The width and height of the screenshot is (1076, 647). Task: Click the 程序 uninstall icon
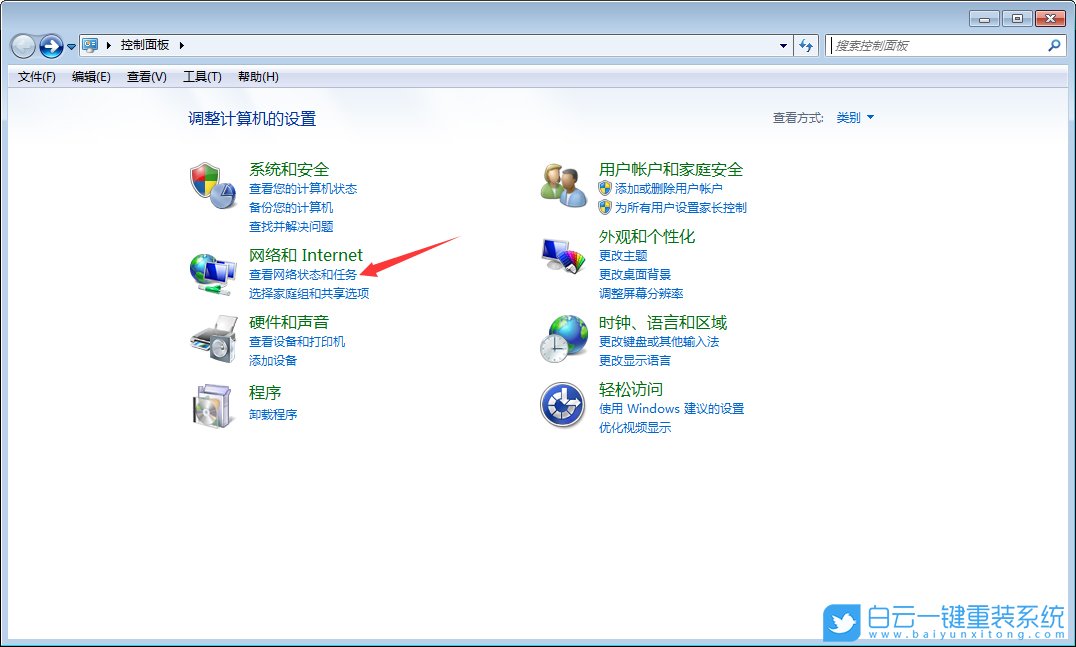[213, 404]
